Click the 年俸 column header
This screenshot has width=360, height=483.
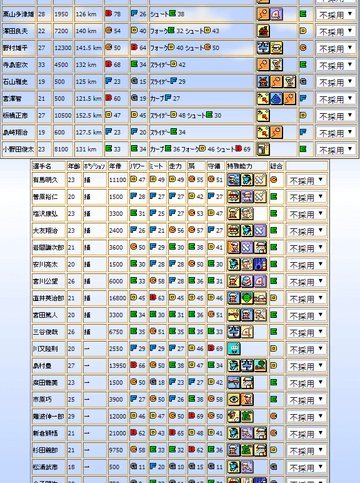click(118, 166)
